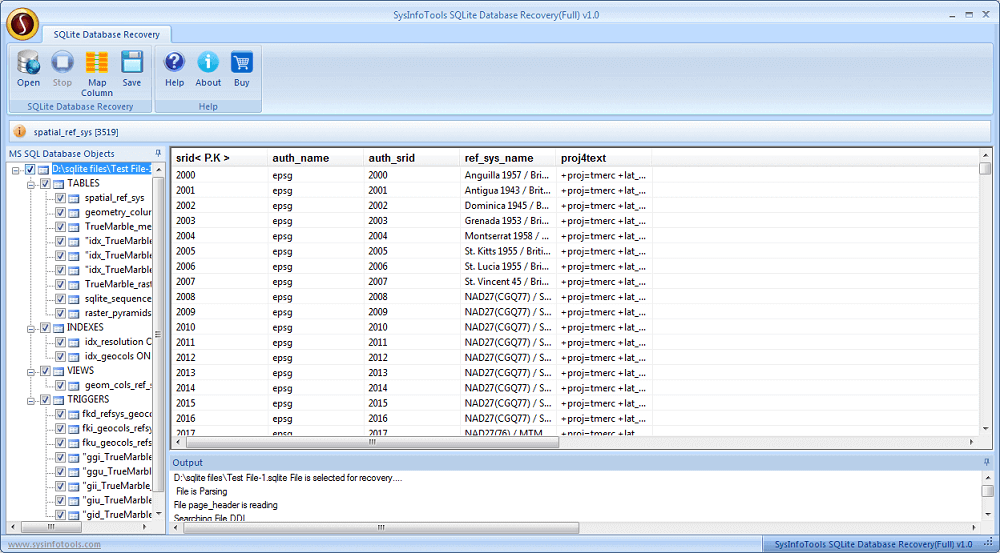
Task: Open the www.sysinfotools.com link
Action: tap(54, 544)
